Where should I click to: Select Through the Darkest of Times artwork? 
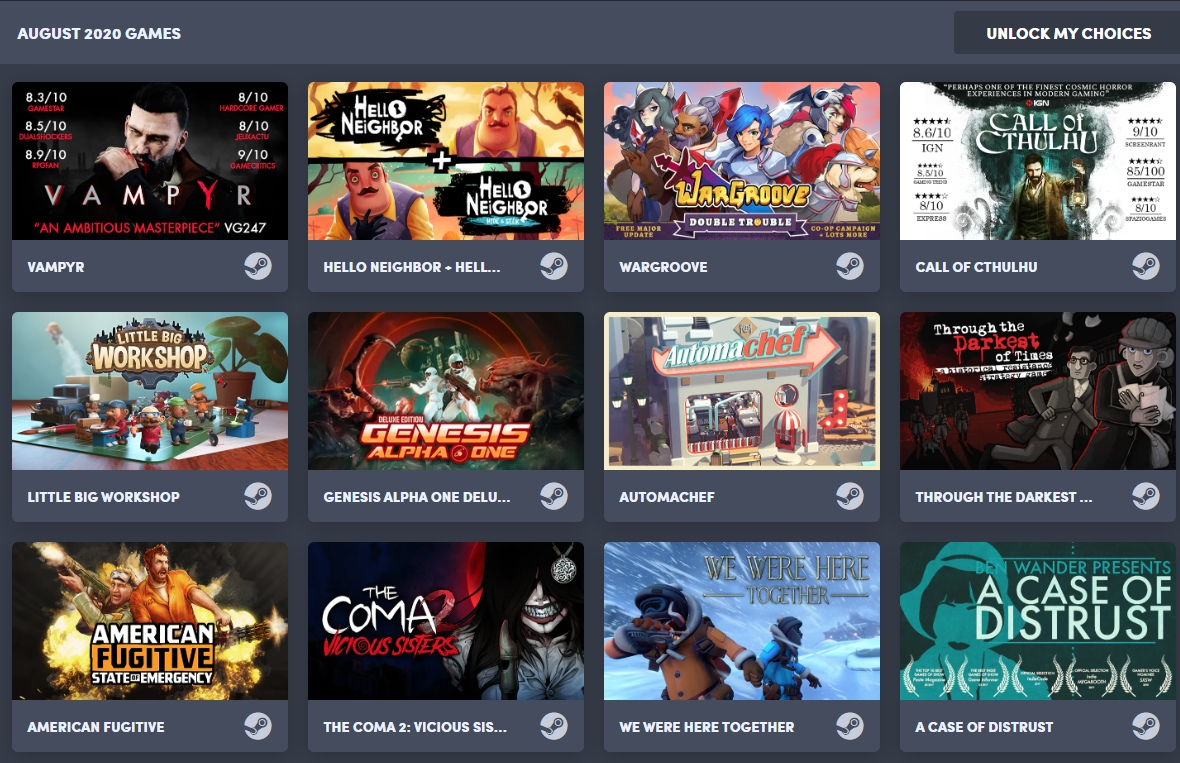1038,391
